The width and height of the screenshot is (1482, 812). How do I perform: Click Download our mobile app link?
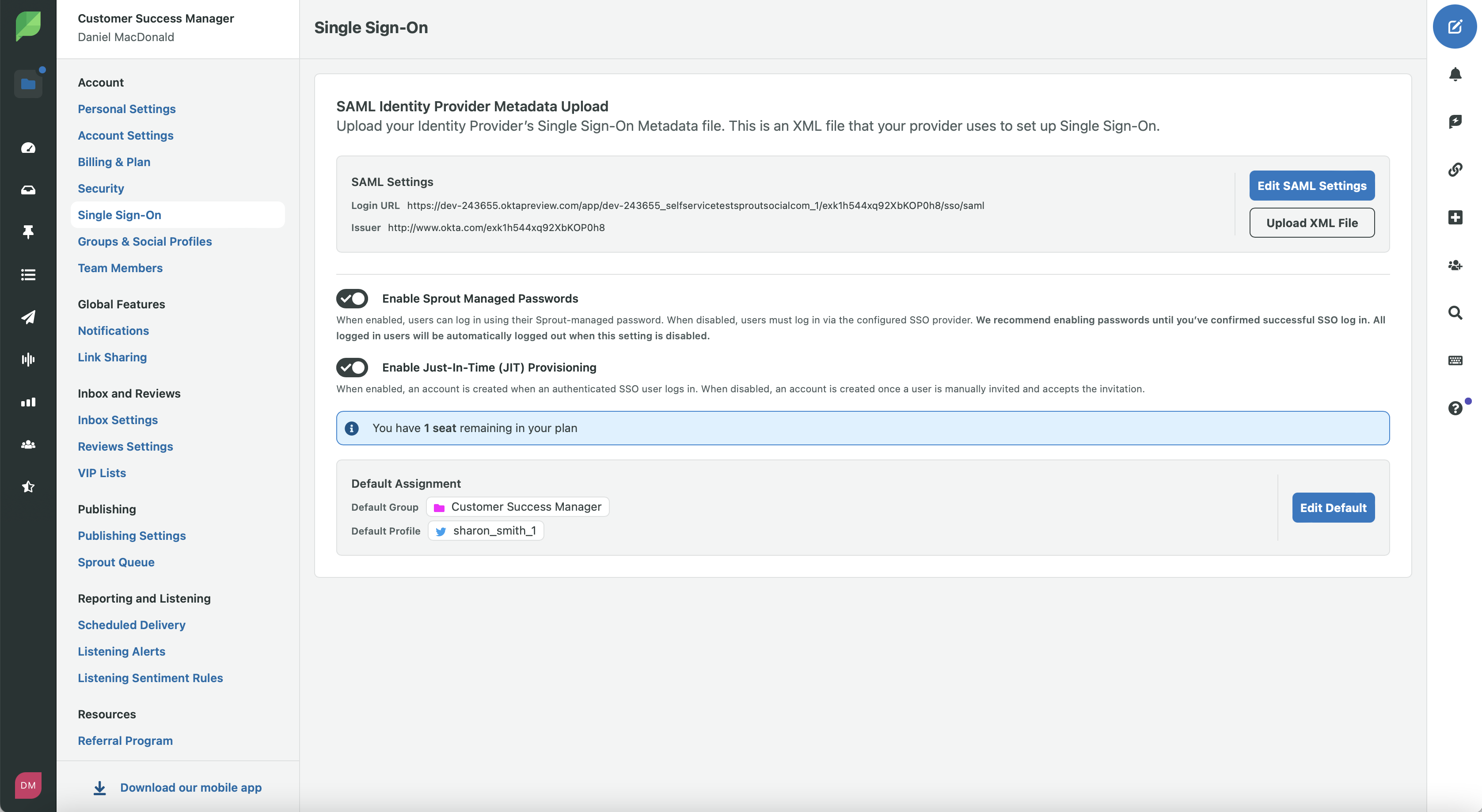click(x=190, y=787)
